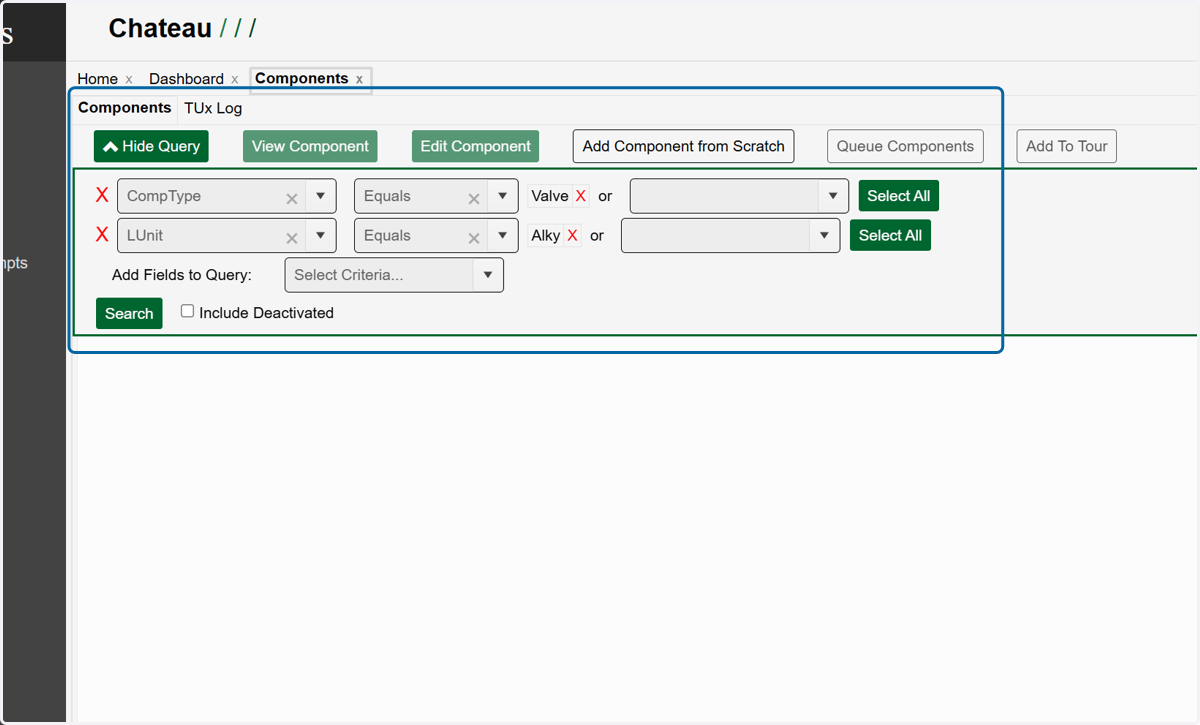
Task: Clear the Equals operator in LUnit row
Action: pos(474,238)
